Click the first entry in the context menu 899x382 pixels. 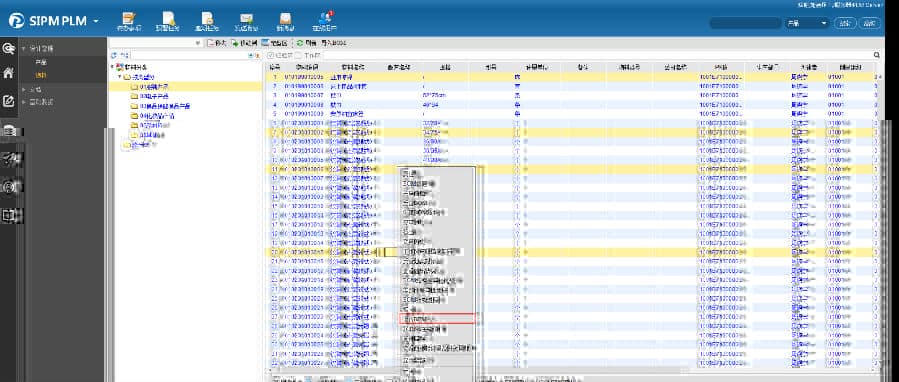[437, 173]
